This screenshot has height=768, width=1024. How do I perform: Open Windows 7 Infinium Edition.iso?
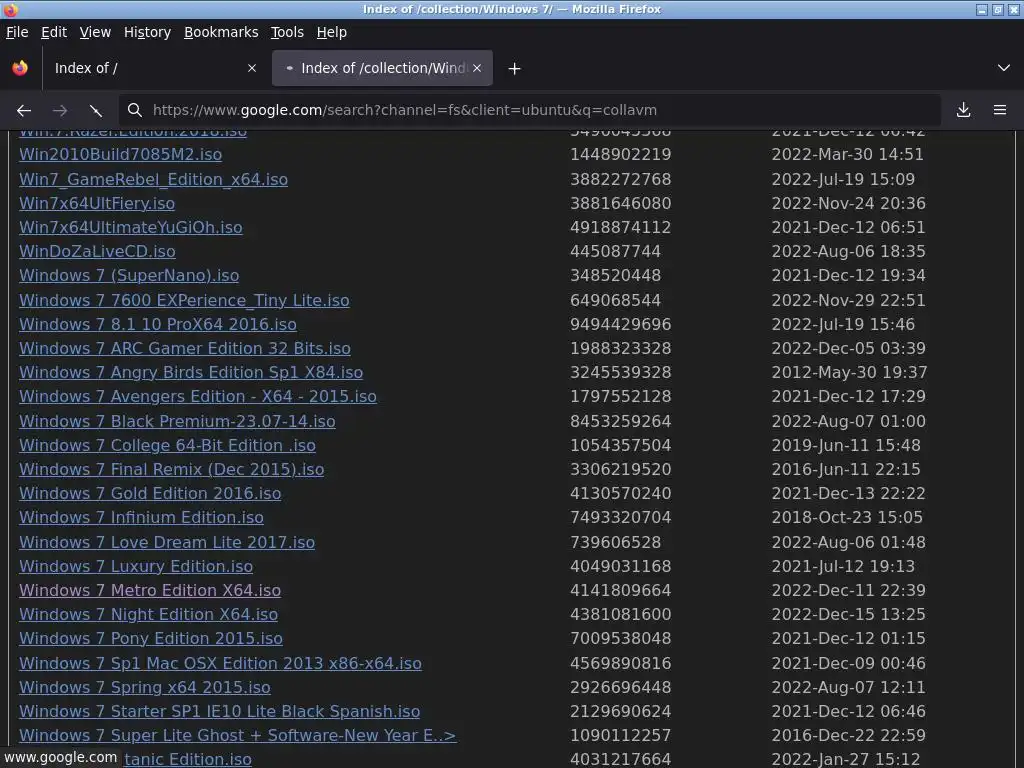pyautogui.click(x=142, y=518)
